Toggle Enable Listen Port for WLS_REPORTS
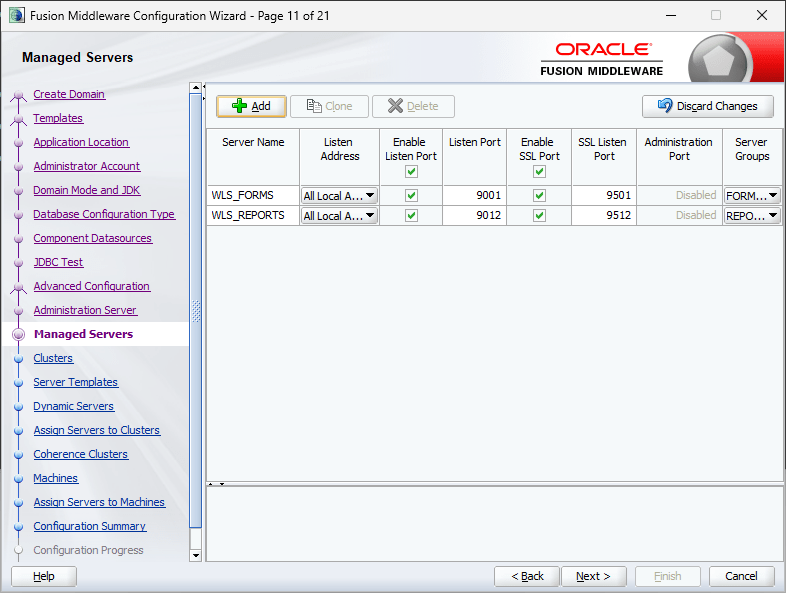Viewport: 786px width, 593px height. (412, 216)
